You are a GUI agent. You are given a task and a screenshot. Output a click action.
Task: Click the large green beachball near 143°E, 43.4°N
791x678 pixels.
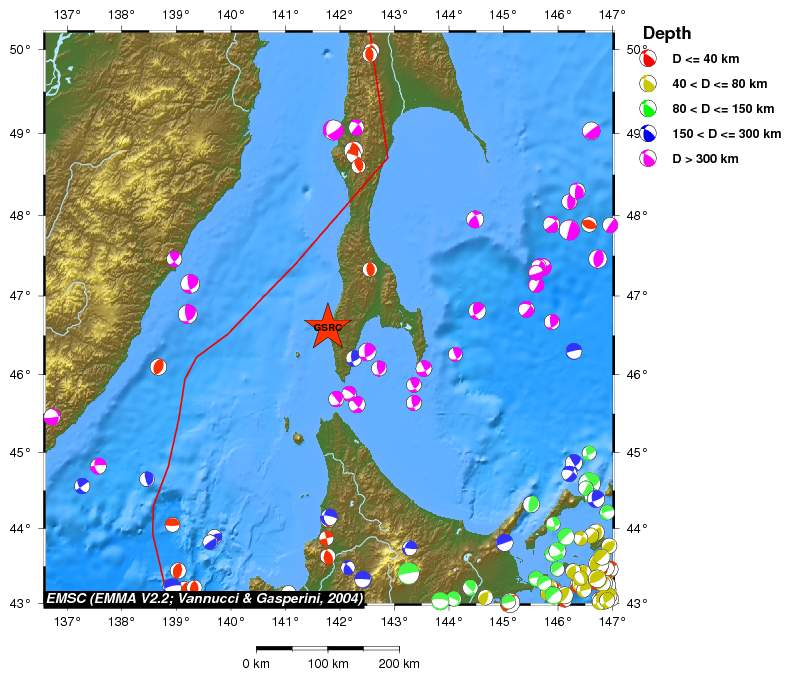(x=408, y=573)
